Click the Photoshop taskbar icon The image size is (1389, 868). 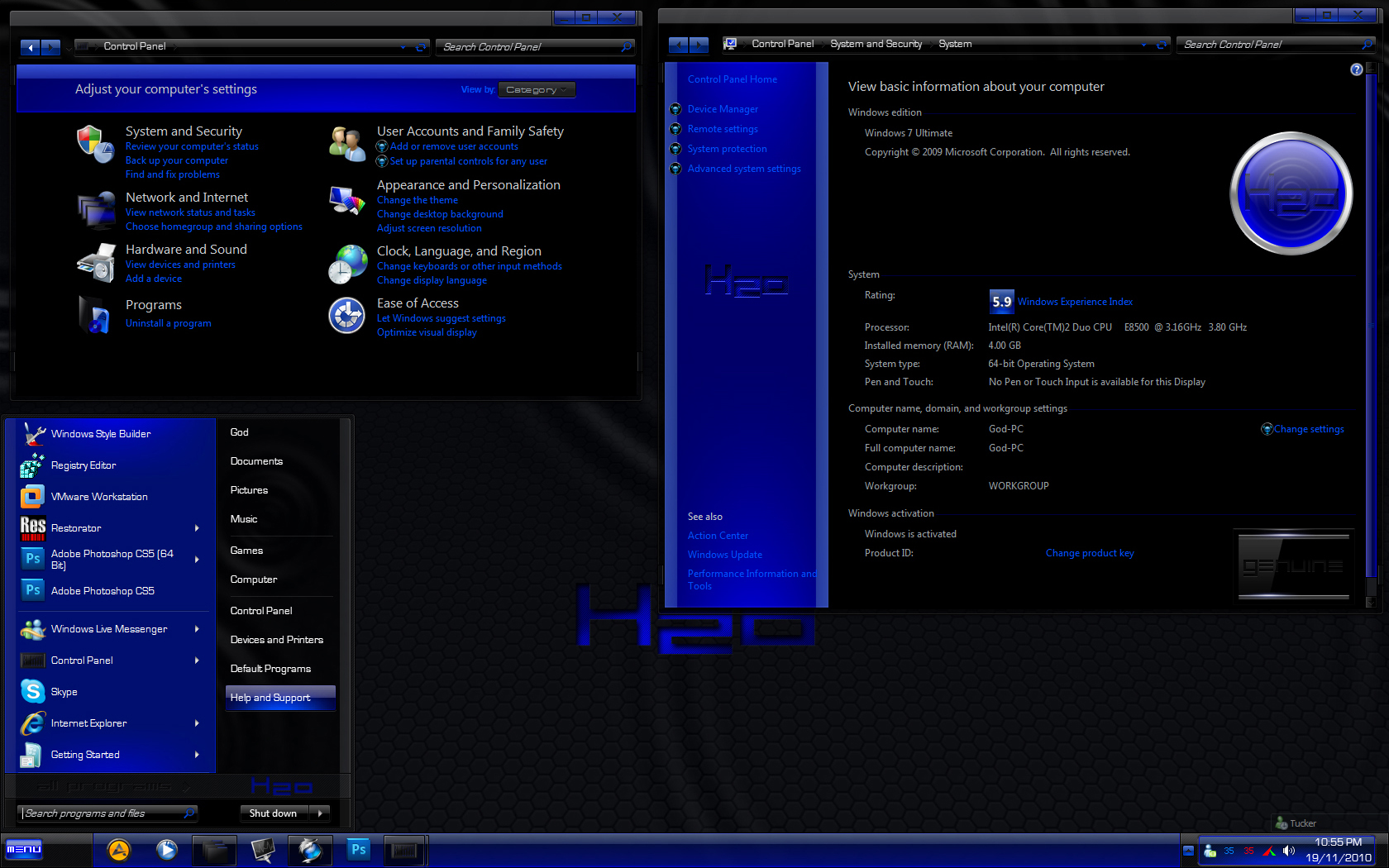tap(358, 850)
